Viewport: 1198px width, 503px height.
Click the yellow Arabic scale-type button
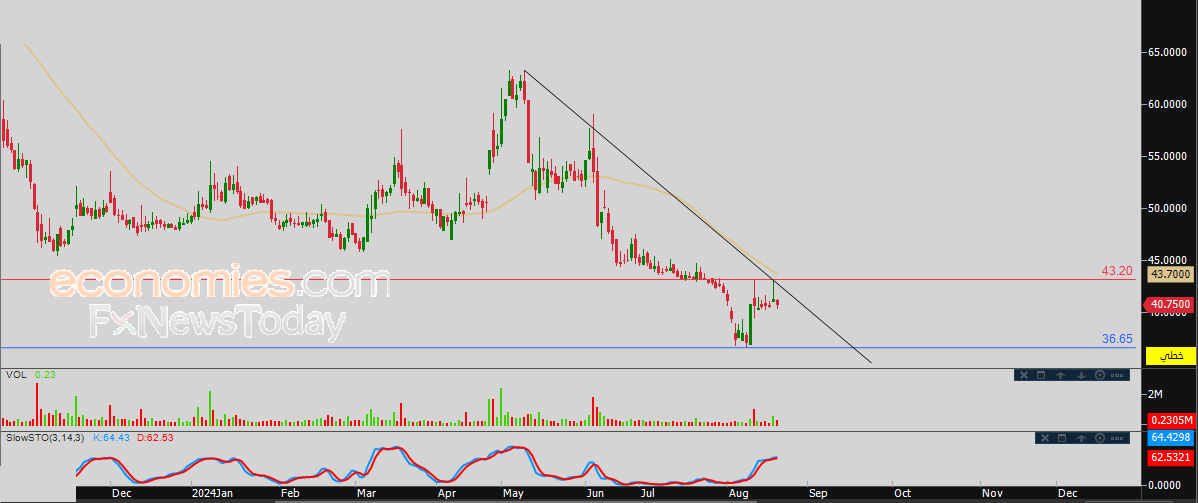coord(1170,356)
